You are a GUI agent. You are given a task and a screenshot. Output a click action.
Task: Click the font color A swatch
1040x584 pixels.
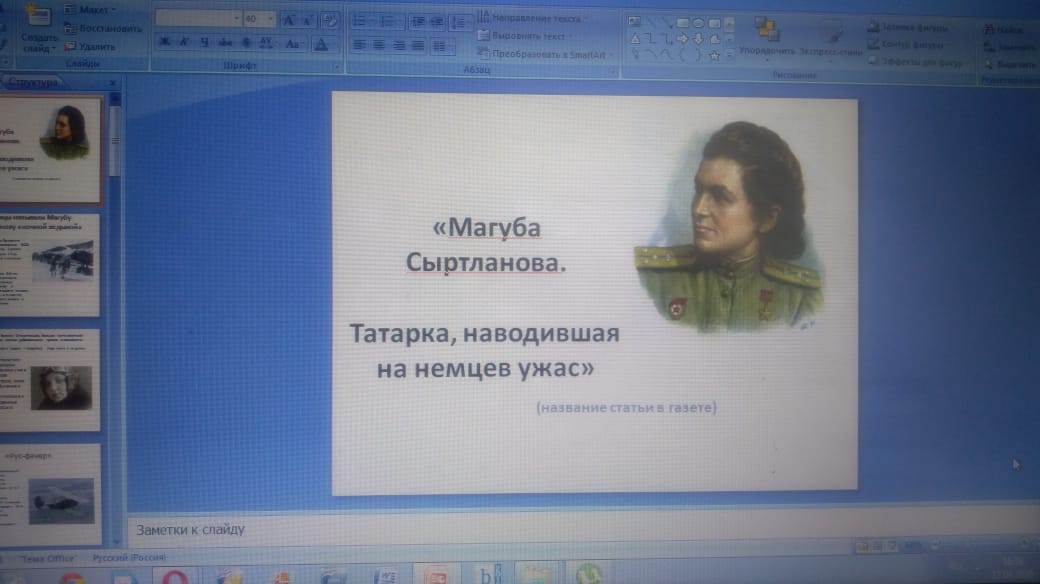[x=321, y=45]
